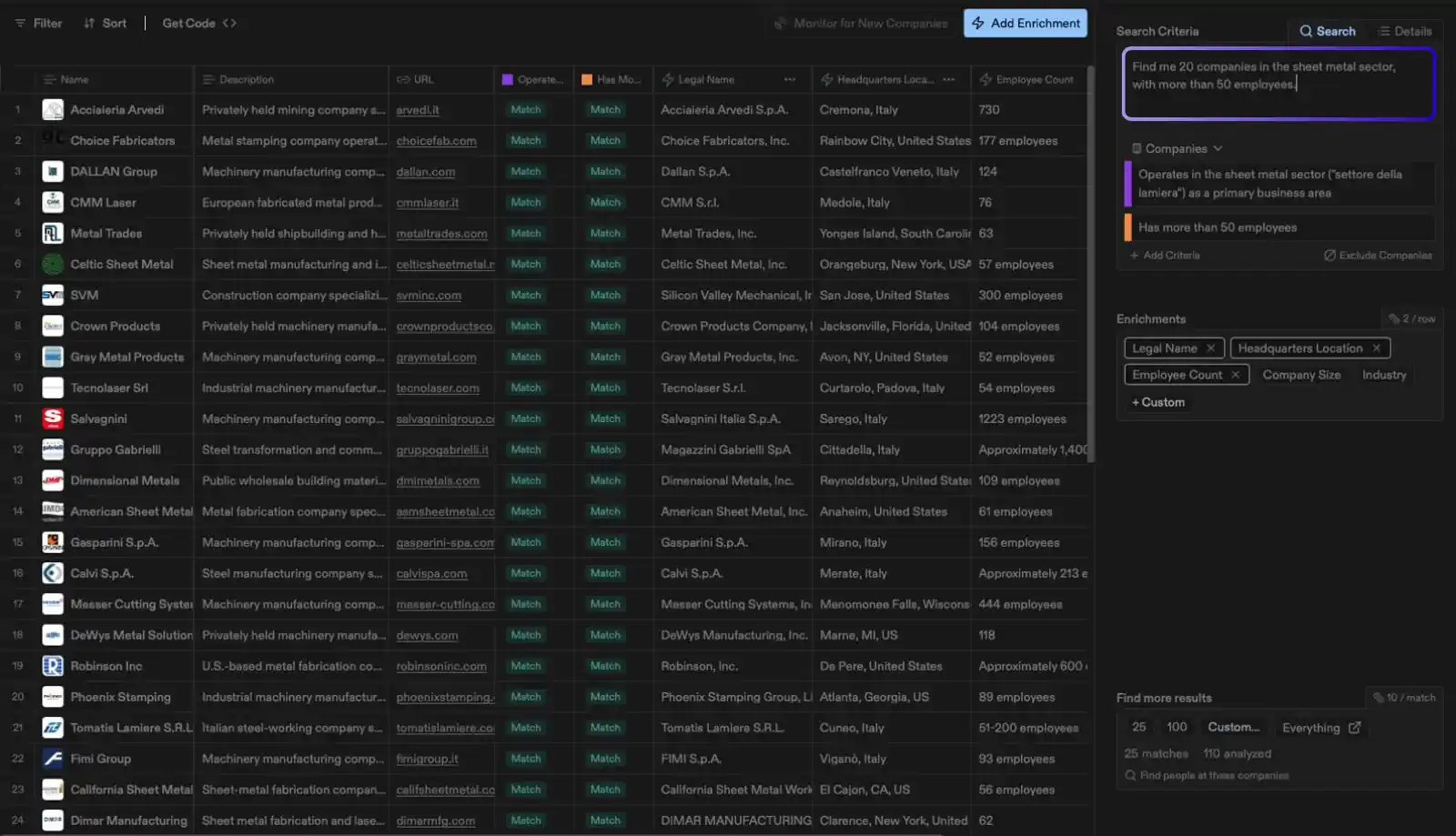Switch to the Details tab

[1405, 31]
